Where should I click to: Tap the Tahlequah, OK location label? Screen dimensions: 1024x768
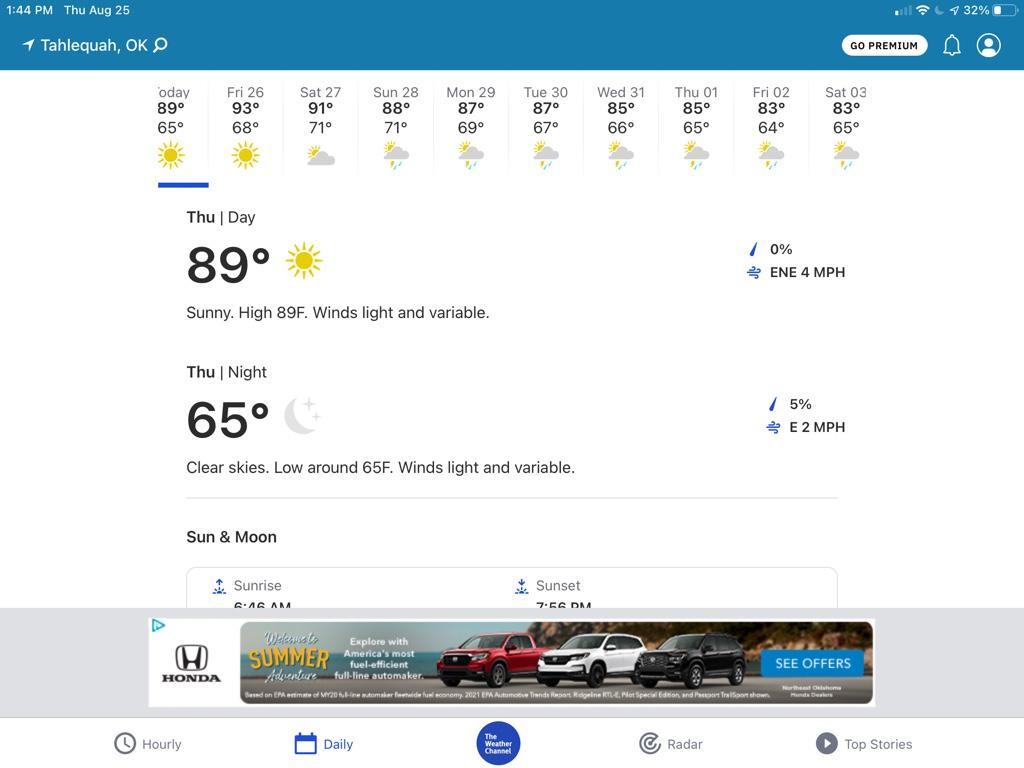[94, 45]
